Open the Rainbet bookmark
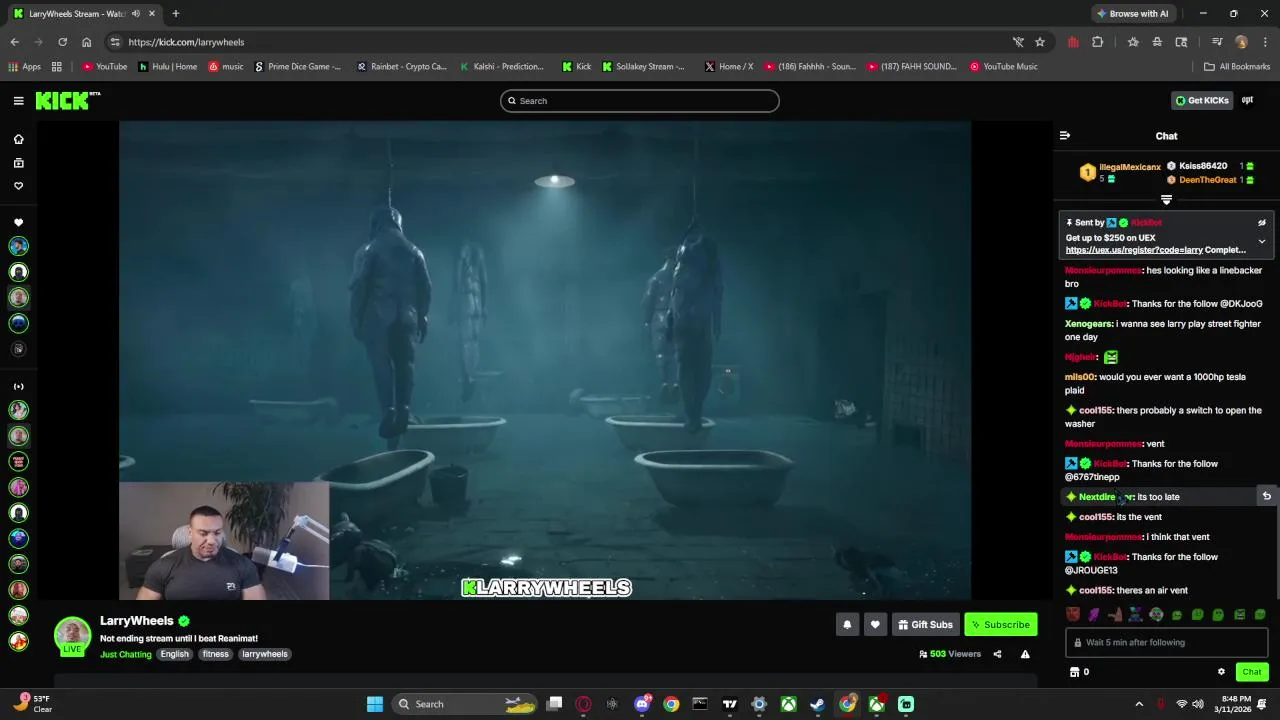 click(402, 67)
